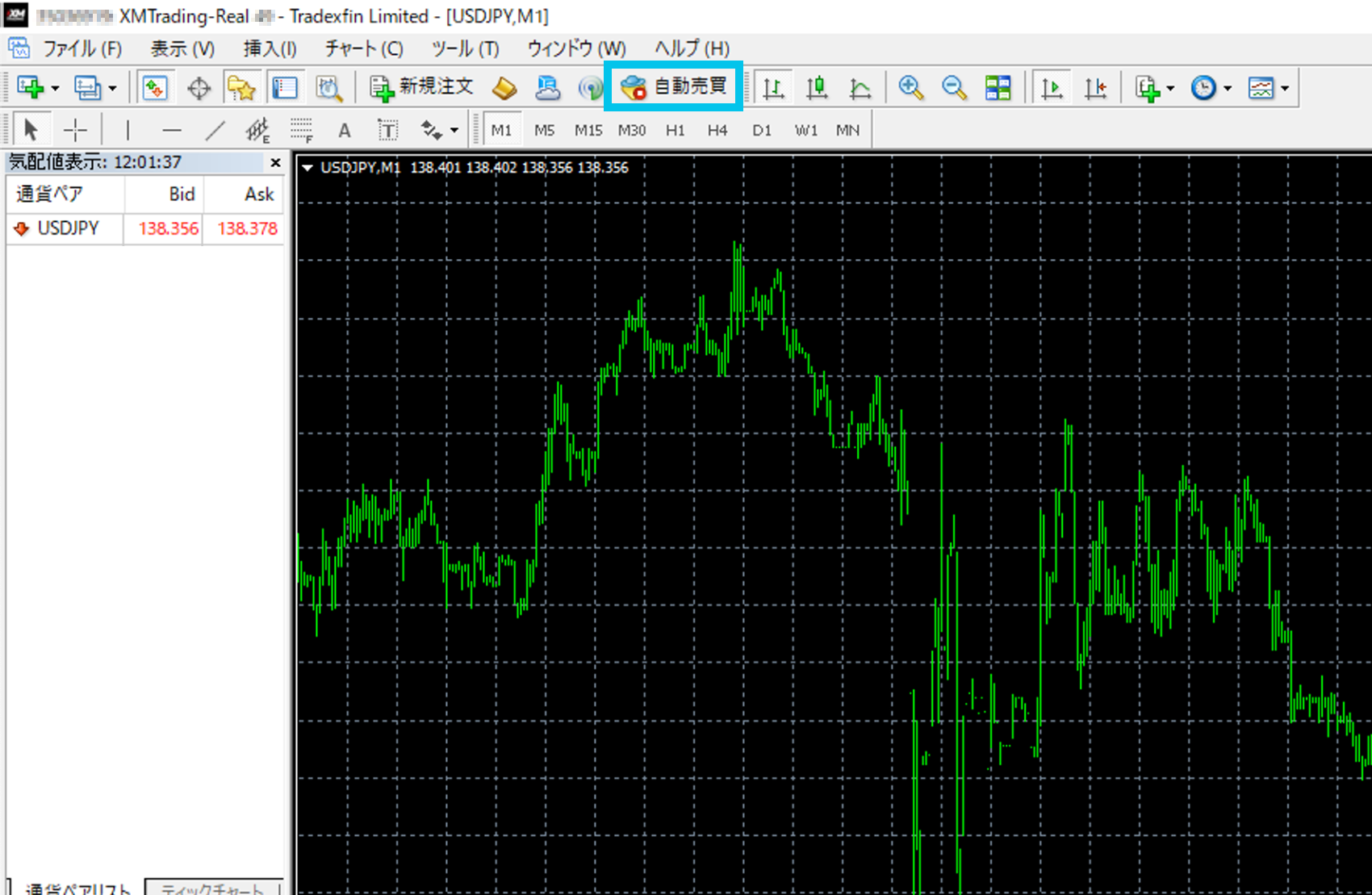Toggle the Market Watch panel icon

(x=154, y=88)
